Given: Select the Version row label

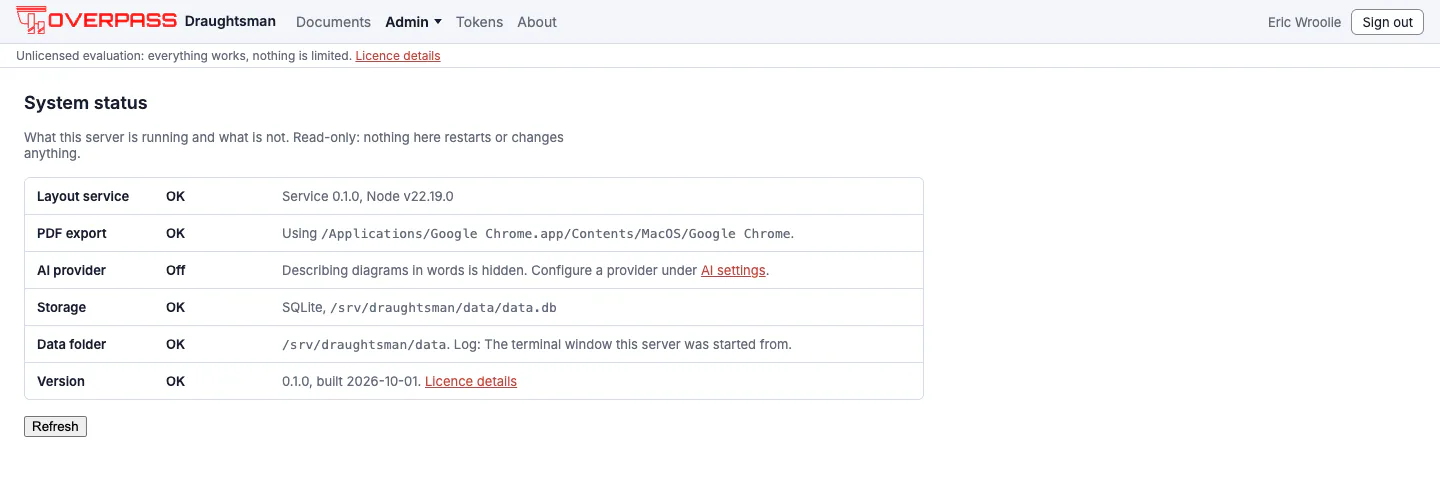Looking at the screenshot, I should (x=61, y=381).
